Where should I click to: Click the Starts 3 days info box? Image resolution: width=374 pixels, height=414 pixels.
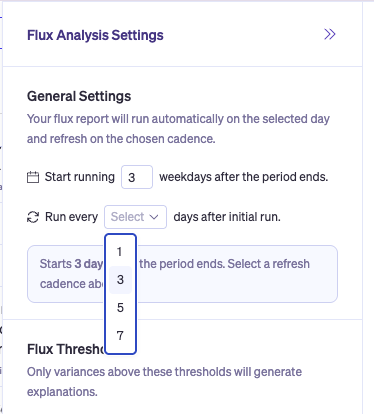point(182,274)
